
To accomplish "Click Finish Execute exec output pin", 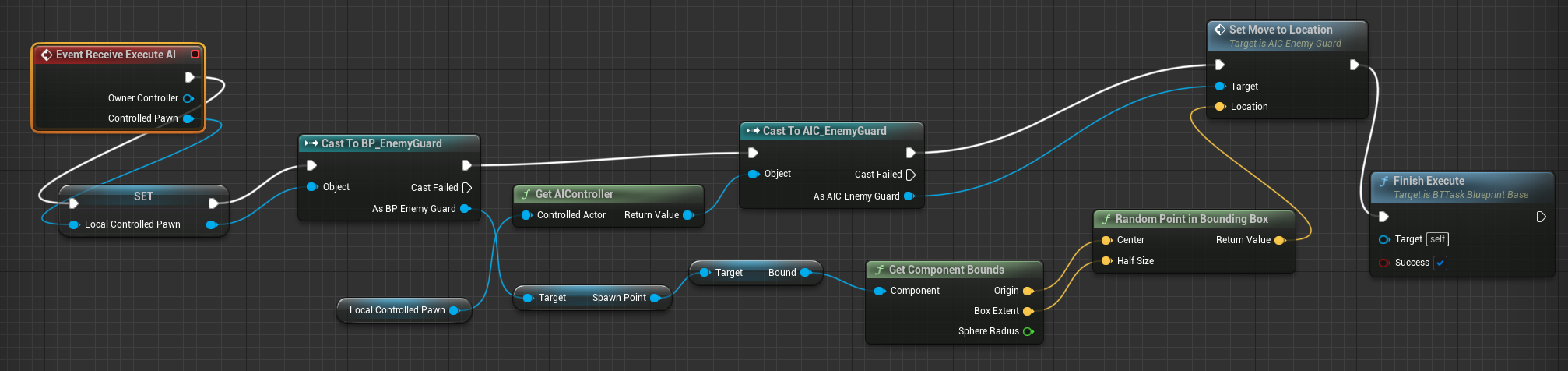I will tap(1541, 217).
